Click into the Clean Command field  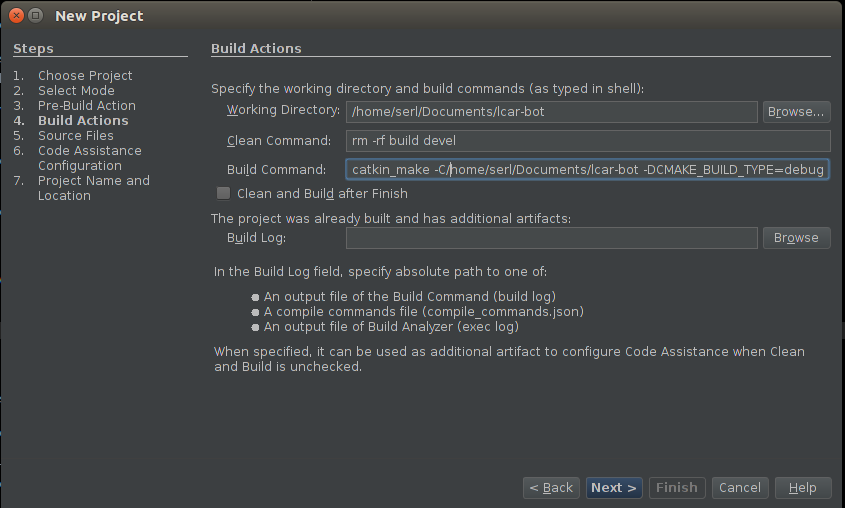point(588,141)
